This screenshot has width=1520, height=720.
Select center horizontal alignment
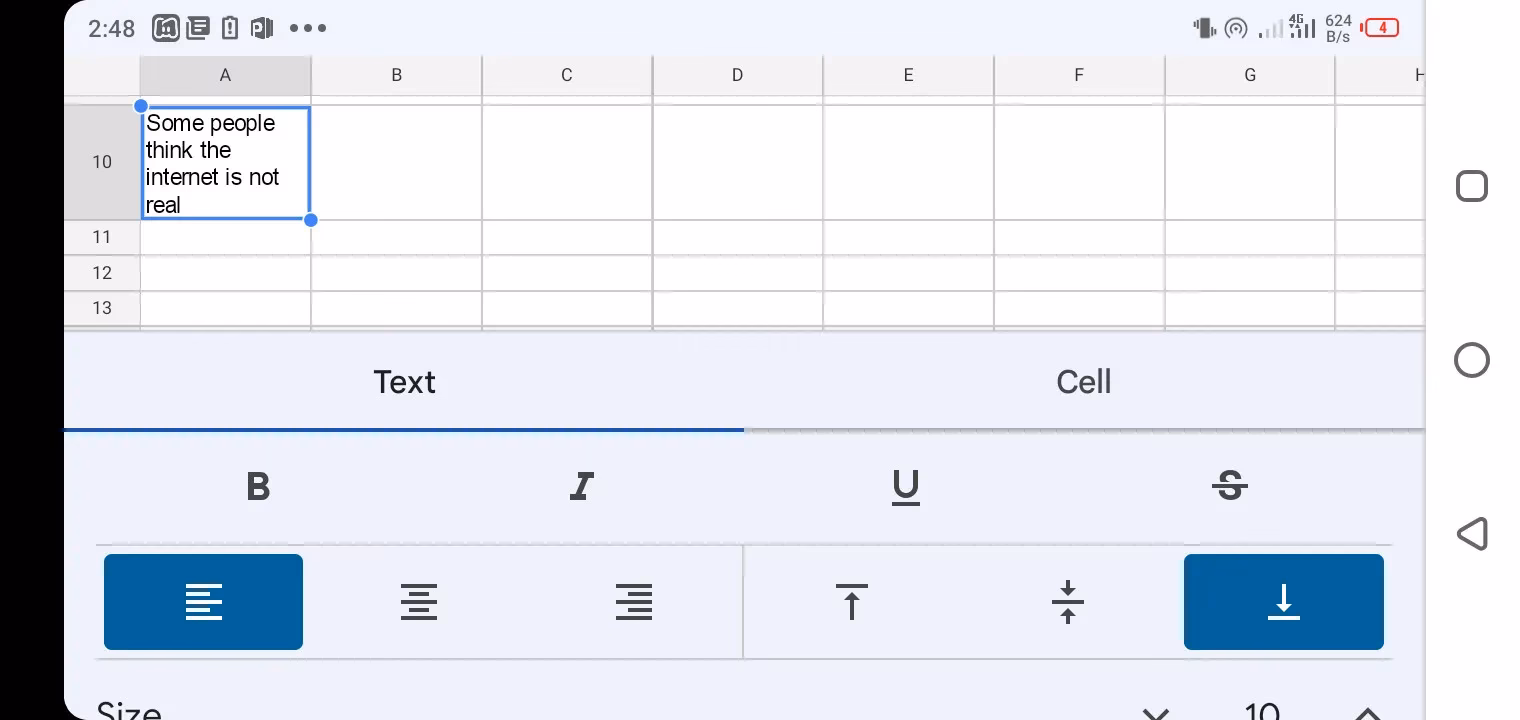click(419, 601)
